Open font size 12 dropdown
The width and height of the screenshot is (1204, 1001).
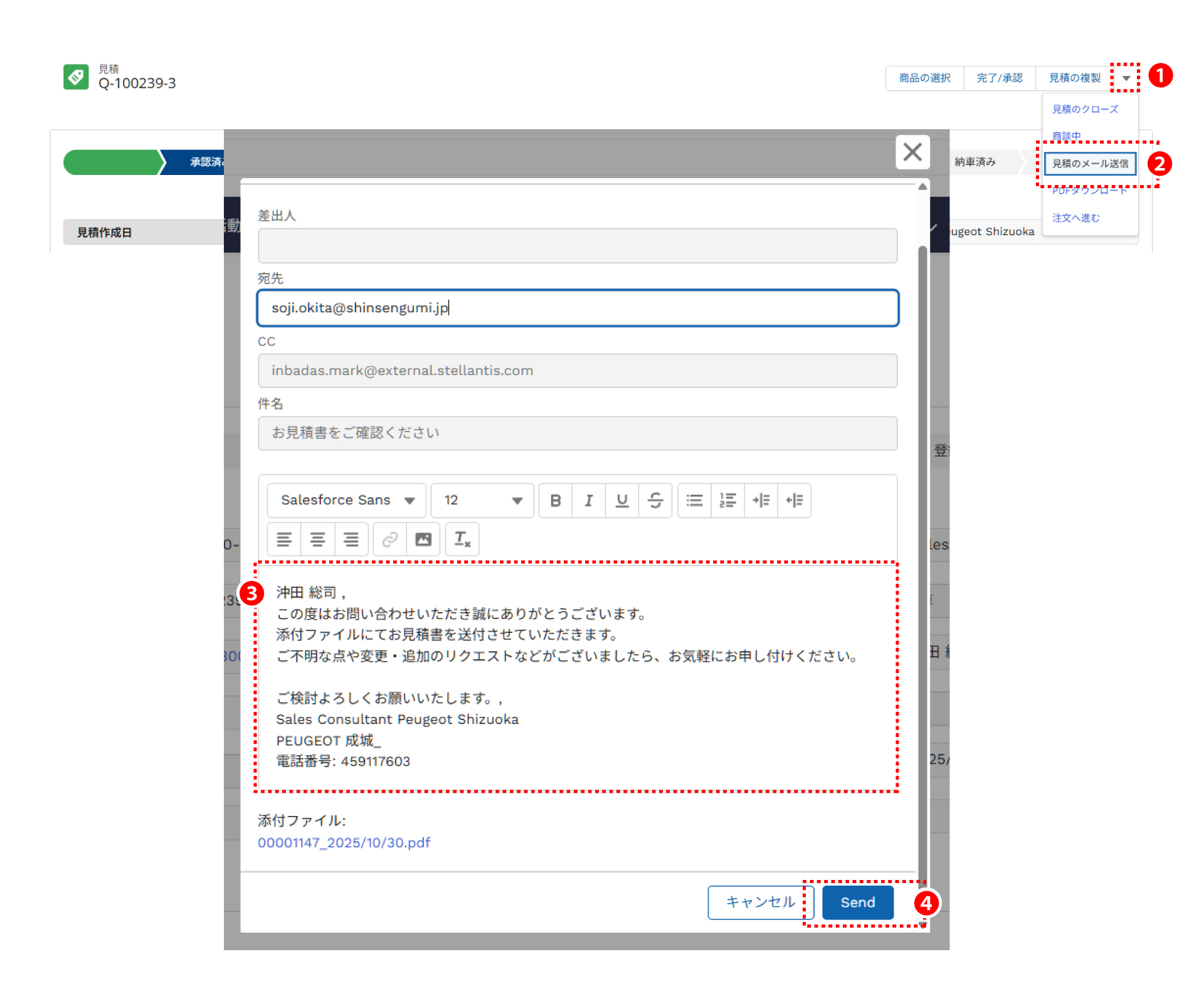tap(482, 500)
